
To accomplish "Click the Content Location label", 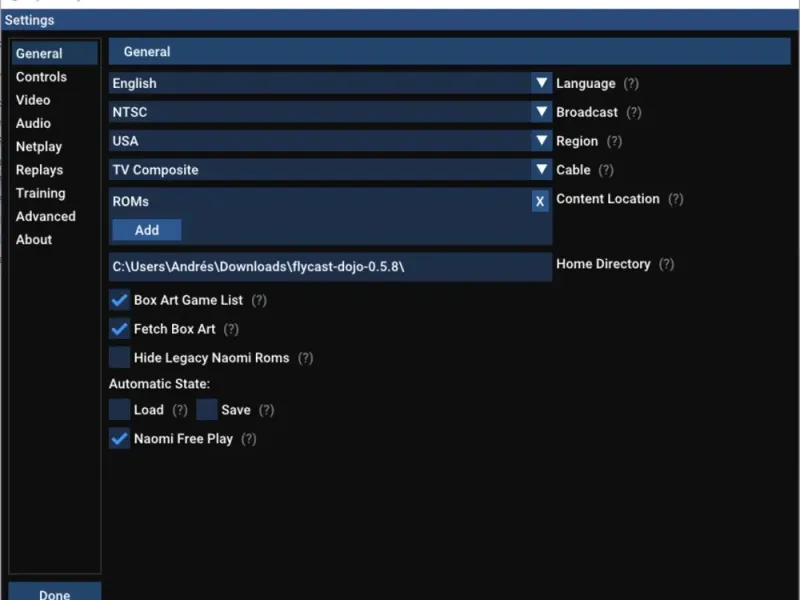I will [608, 199].
